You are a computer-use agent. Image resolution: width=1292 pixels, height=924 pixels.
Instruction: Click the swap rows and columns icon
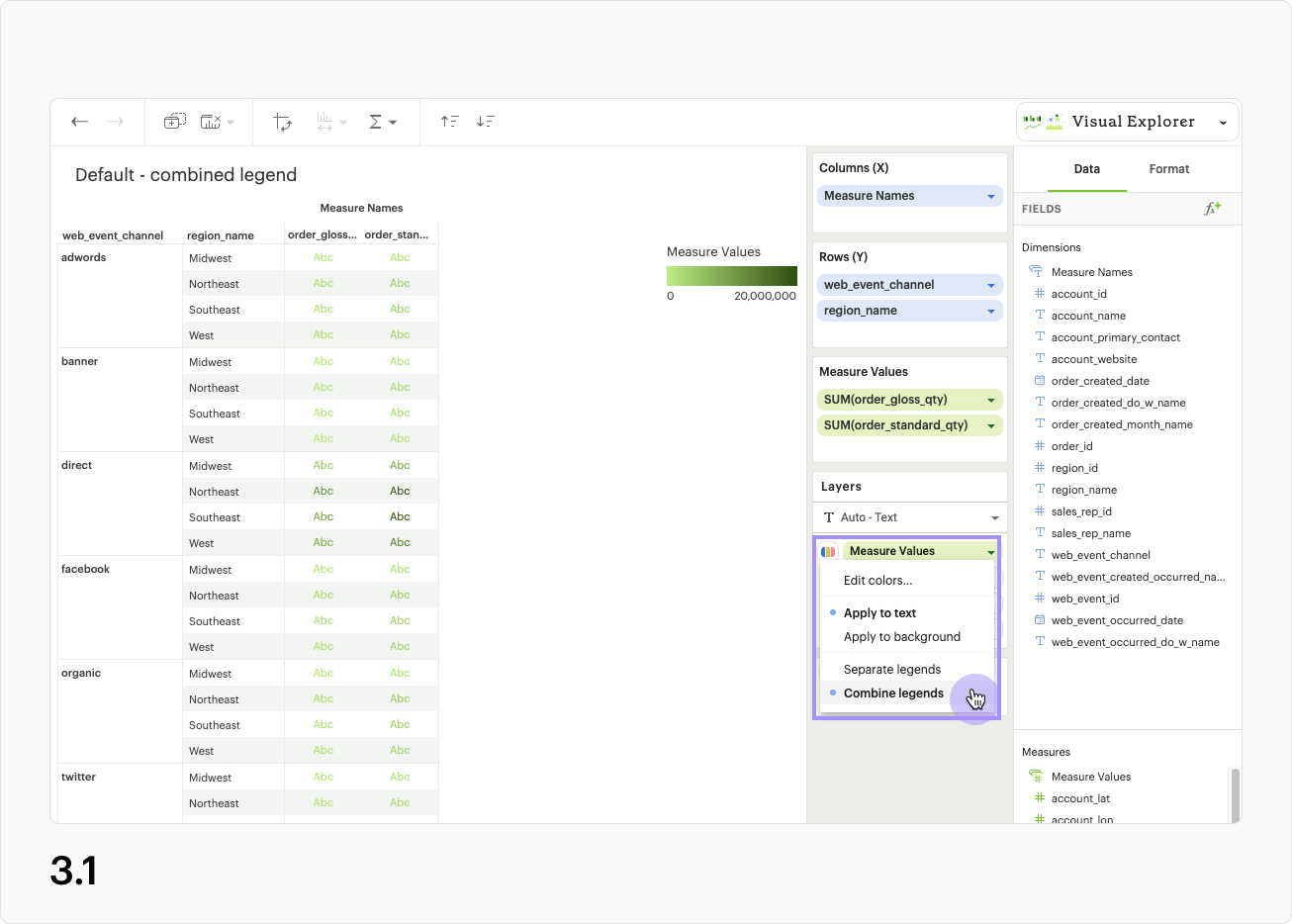click(283, 122)
